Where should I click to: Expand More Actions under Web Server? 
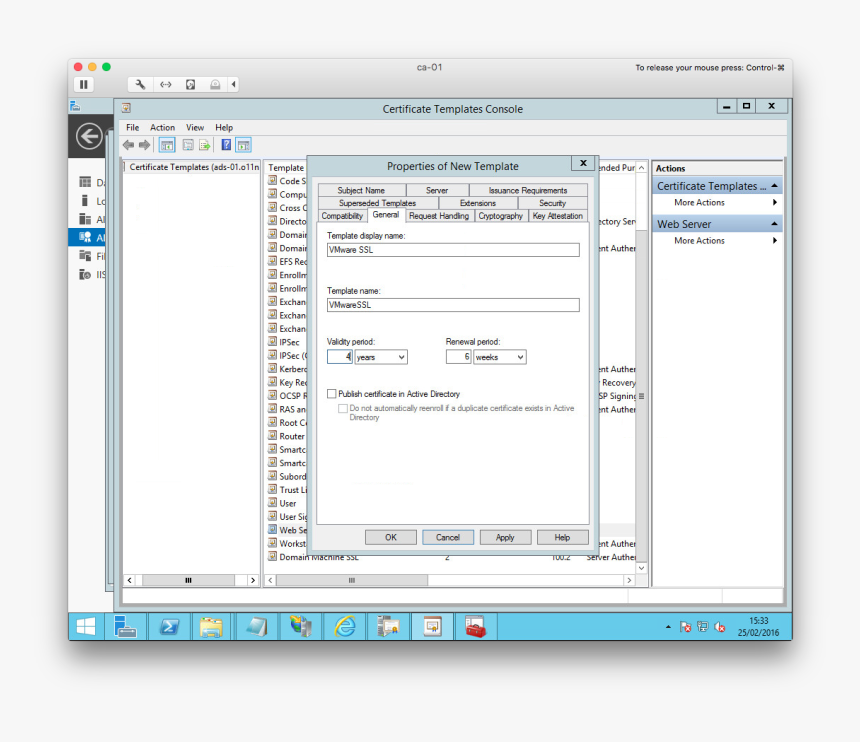pyautogui.click(x=717, y=241)
